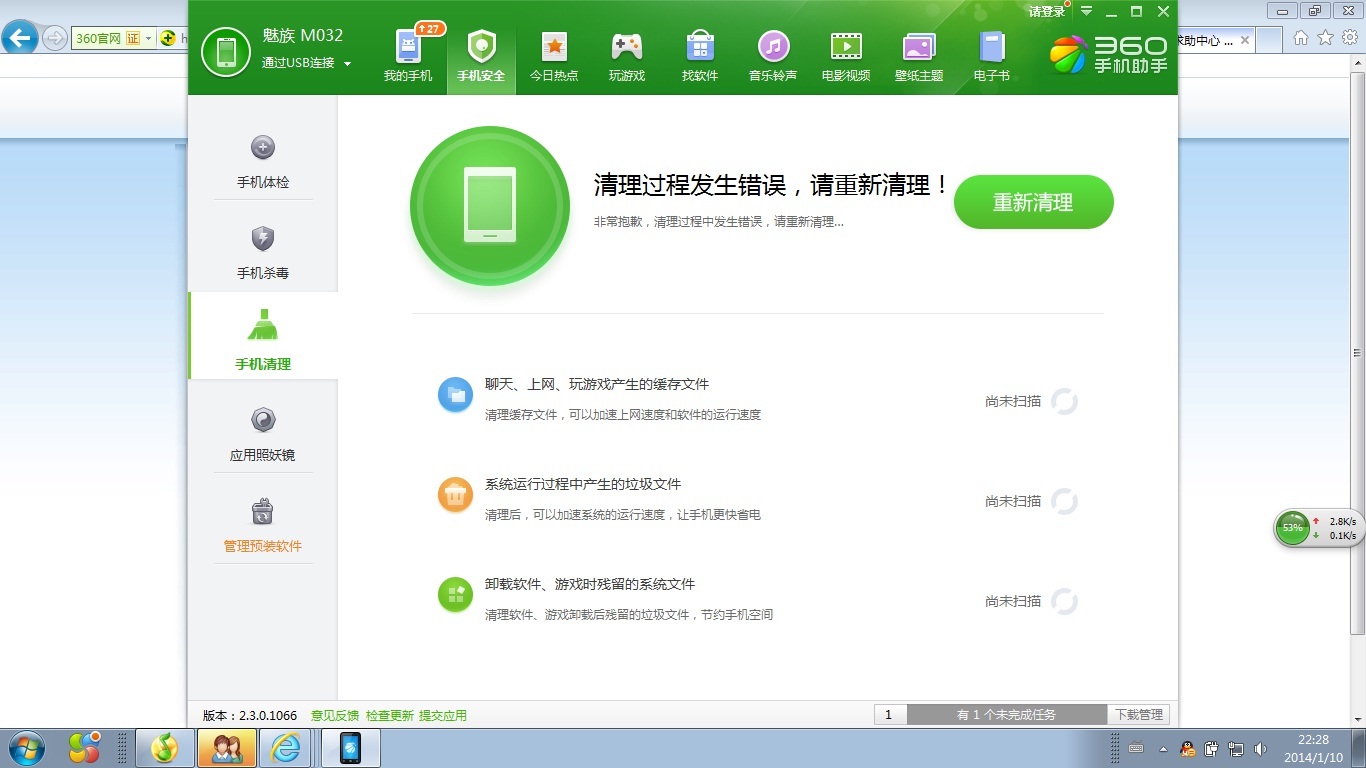Open 应用照妖镜 in the sidebar
Viewport: 1366px width, 768px height.
tap(263, 434)
